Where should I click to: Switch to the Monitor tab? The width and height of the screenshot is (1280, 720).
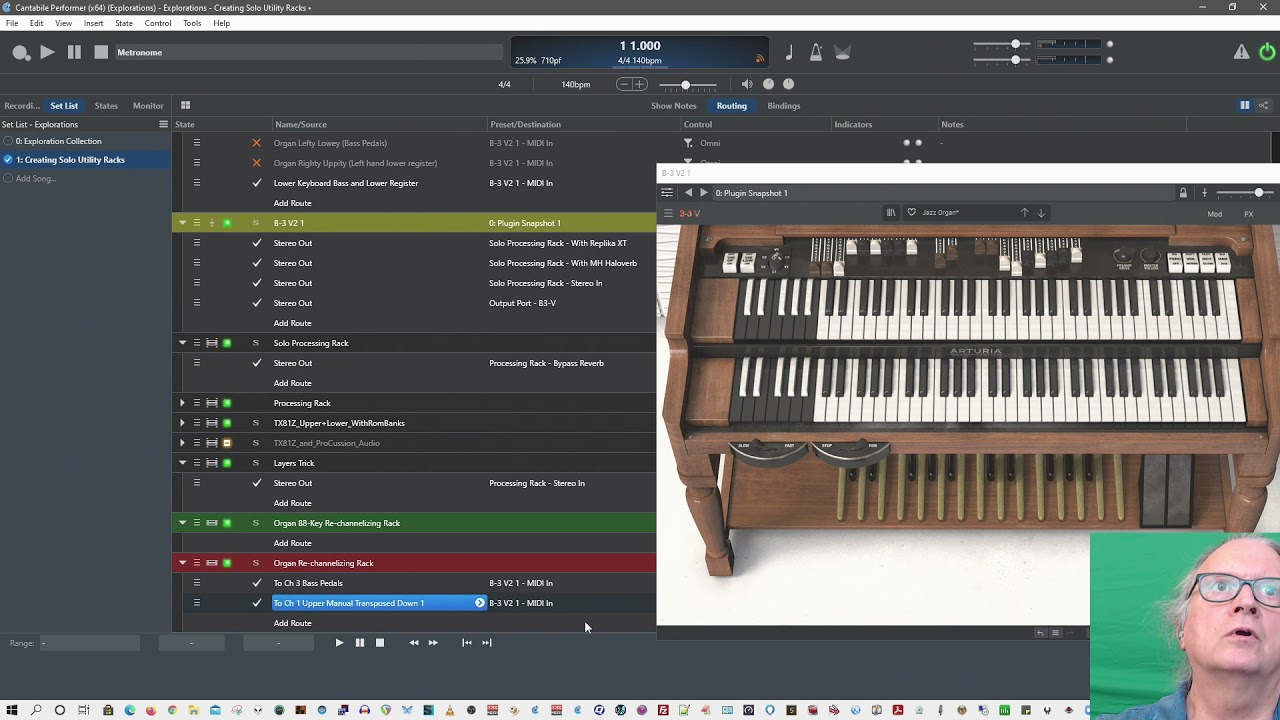(x=148, y=105)
